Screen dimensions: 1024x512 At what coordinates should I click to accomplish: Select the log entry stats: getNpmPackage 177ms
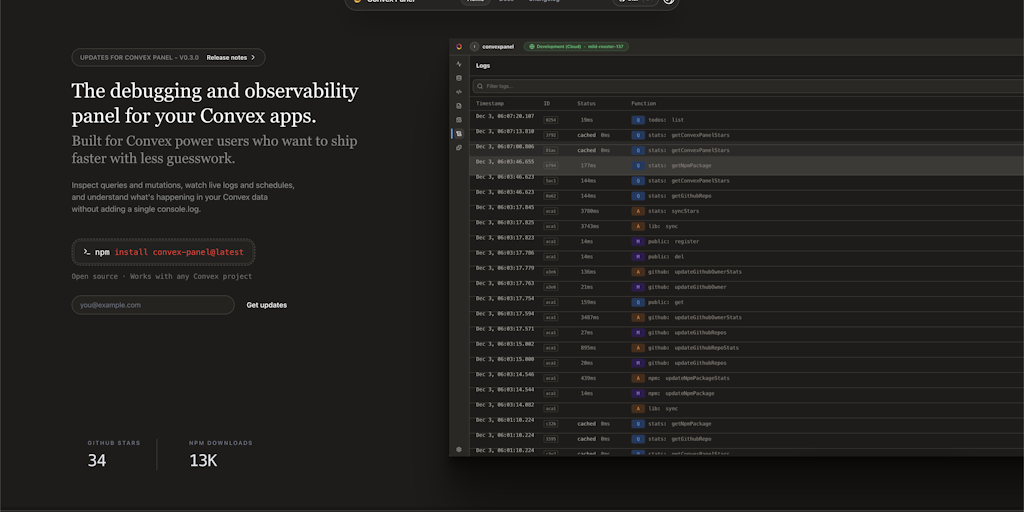pos(746,165)
